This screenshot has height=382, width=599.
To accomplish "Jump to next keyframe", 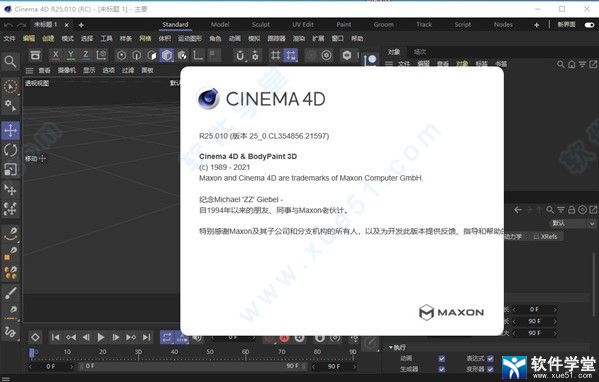I will [x=131, y=337].
